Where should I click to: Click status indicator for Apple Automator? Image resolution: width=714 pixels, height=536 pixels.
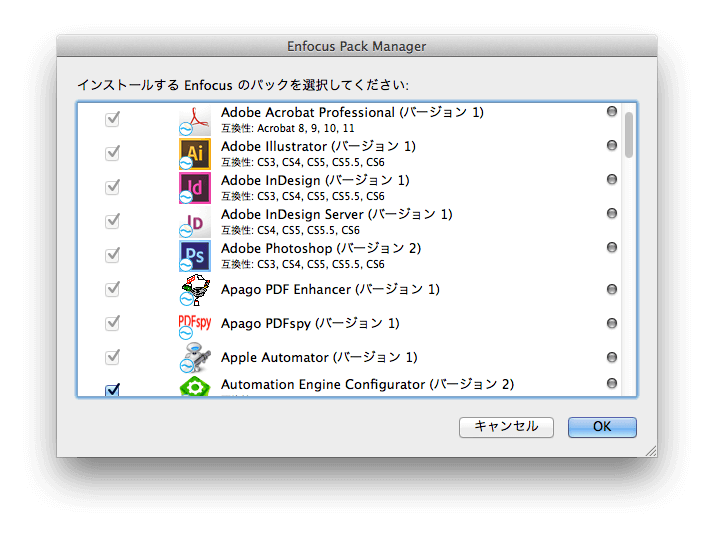[612, 357]
